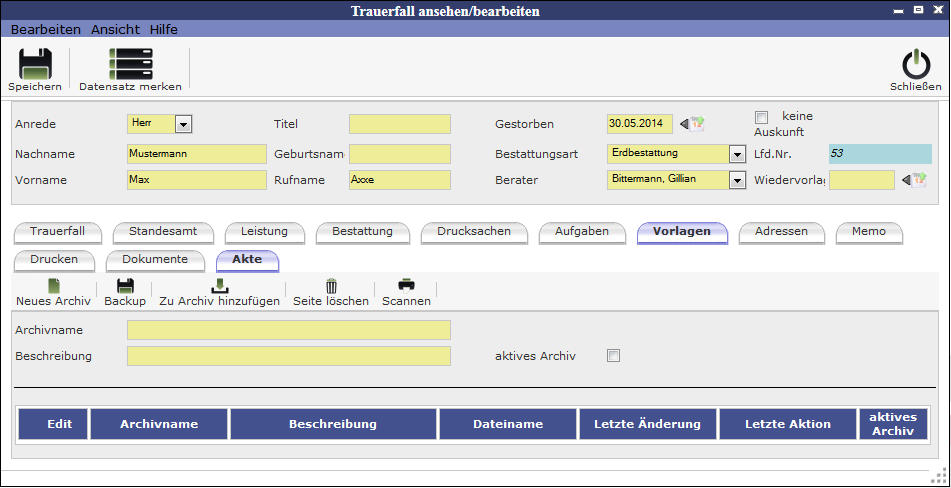This screenshot has width=951, height=488.
Task: Click the Backup icon in Akte toolbar
Action: click(125, 286)
